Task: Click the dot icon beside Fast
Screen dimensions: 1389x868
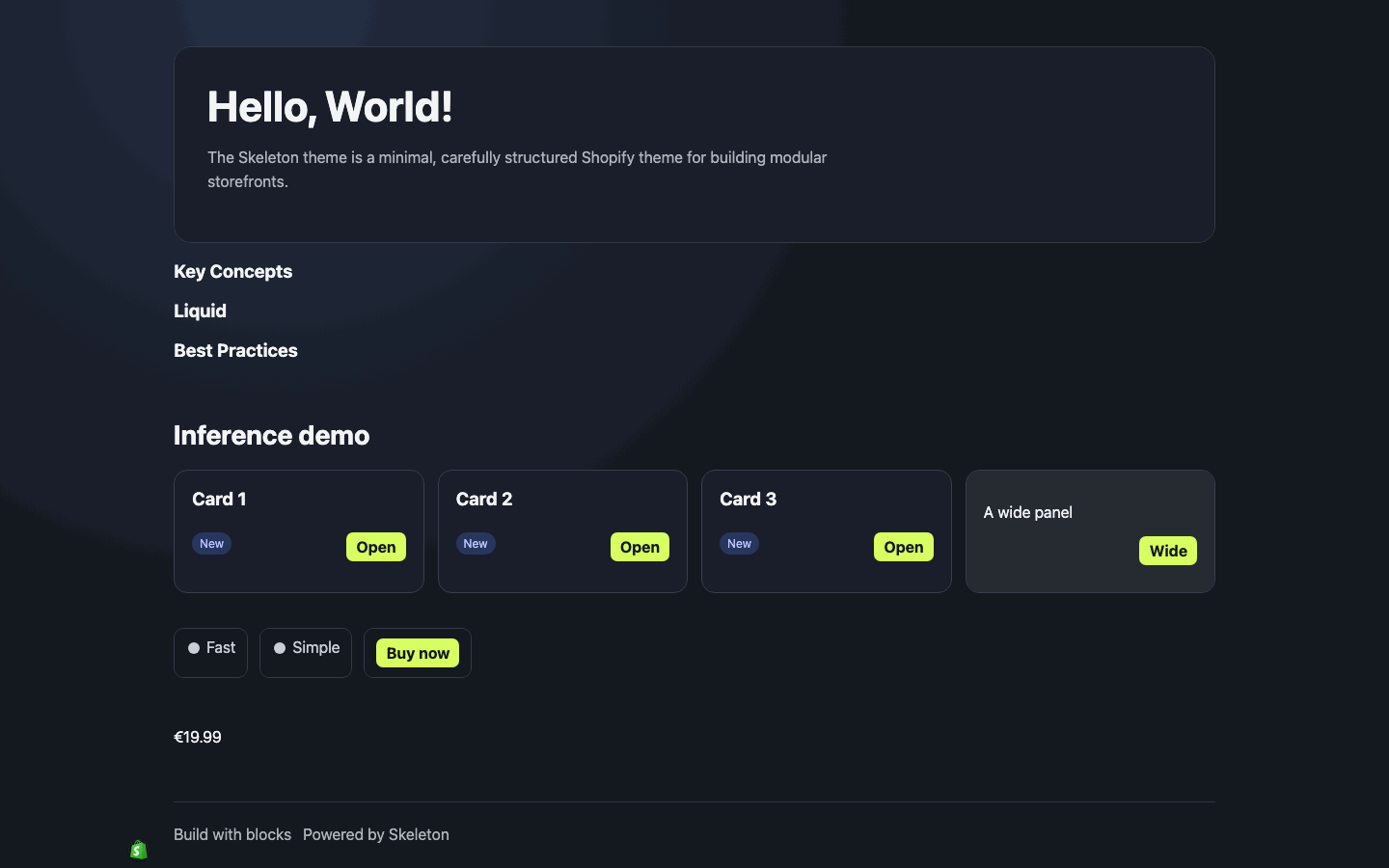Action: pos(194,648)
